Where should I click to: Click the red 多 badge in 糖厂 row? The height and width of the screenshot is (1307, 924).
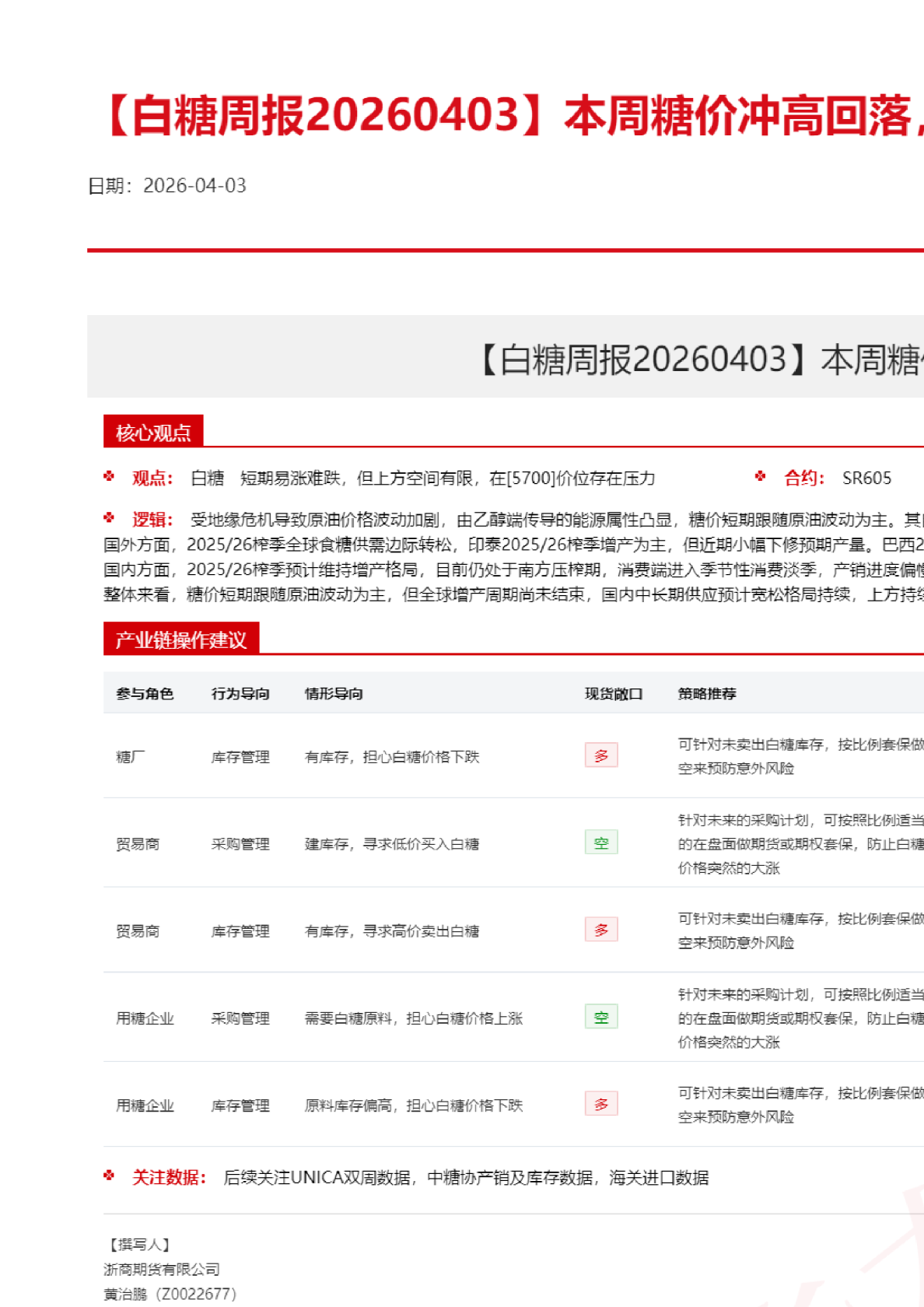(601, 755)
